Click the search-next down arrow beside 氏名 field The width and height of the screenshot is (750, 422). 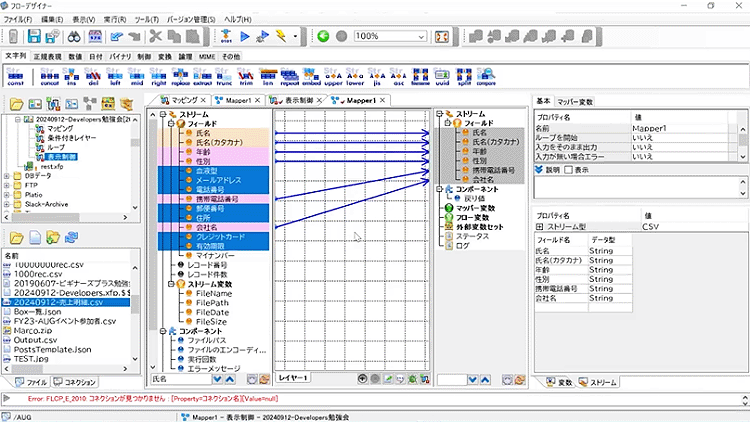point(218,379)
